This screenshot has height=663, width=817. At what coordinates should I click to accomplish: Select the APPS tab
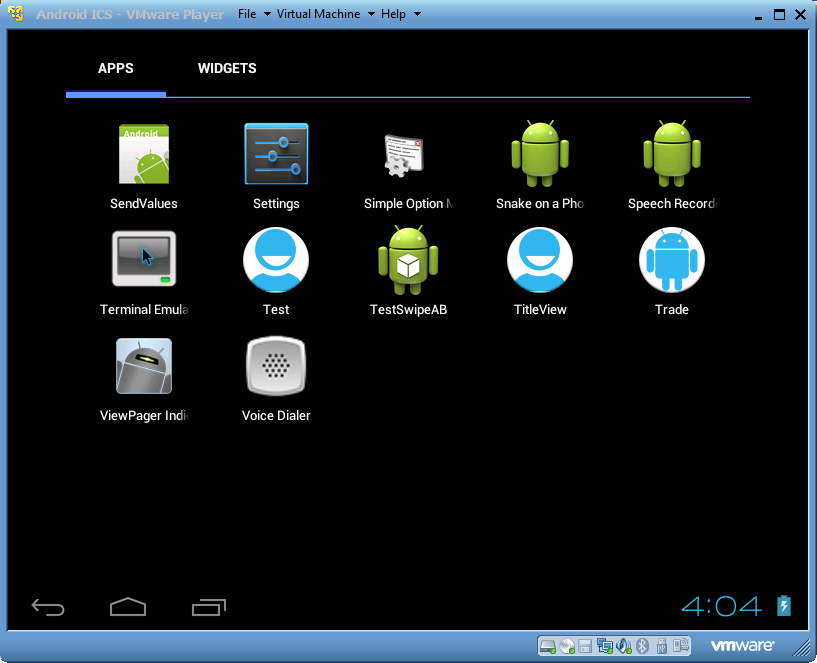tap(115, 68)
